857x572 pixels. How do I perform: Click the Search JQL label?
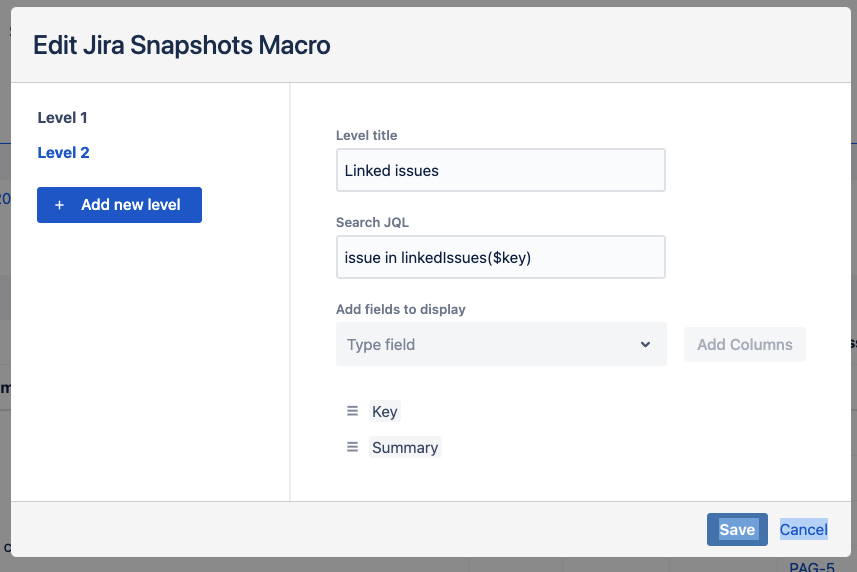pyautogui.click(x=372, y=222)
